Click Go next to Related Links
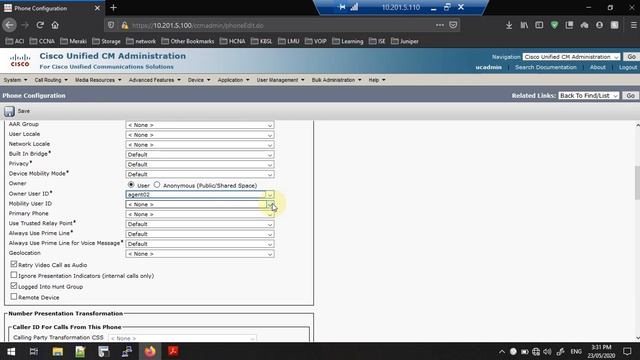This screenshot has width=640, height=360. pyautogui.click(x=630, y=96)
